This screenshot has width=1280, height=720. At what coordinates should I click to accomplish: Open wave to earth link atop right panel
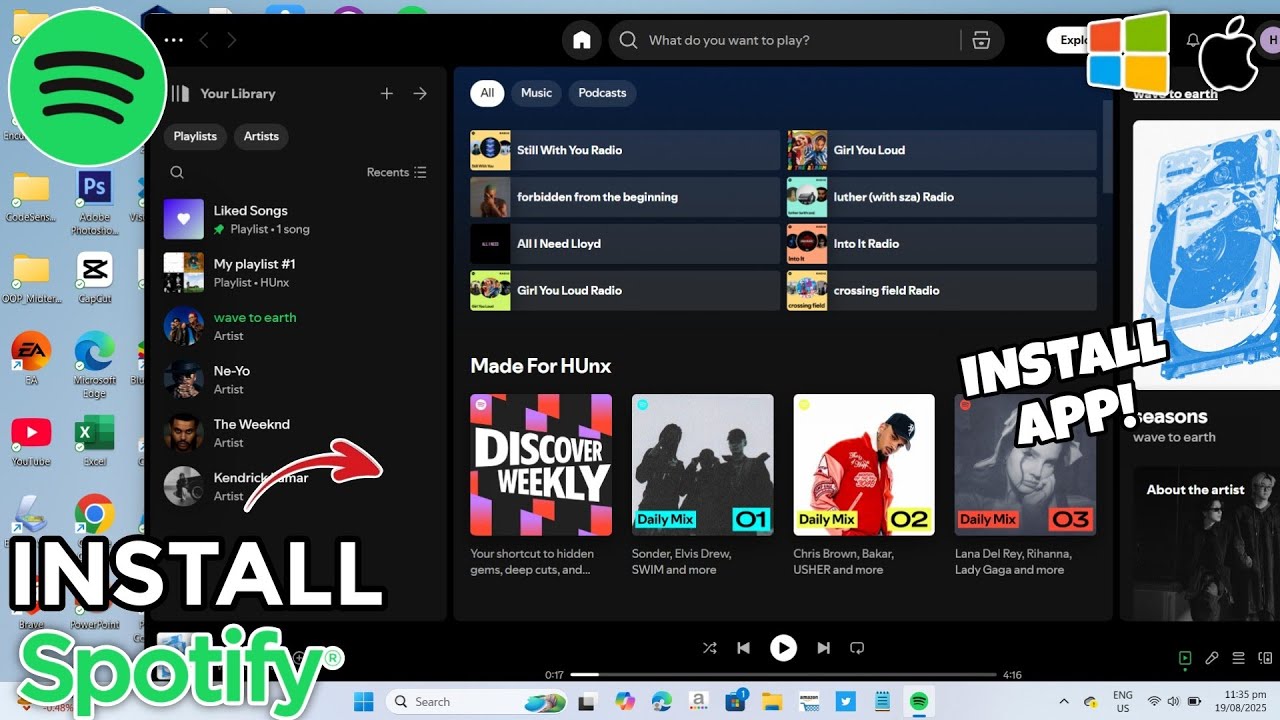coord(1175,94)
